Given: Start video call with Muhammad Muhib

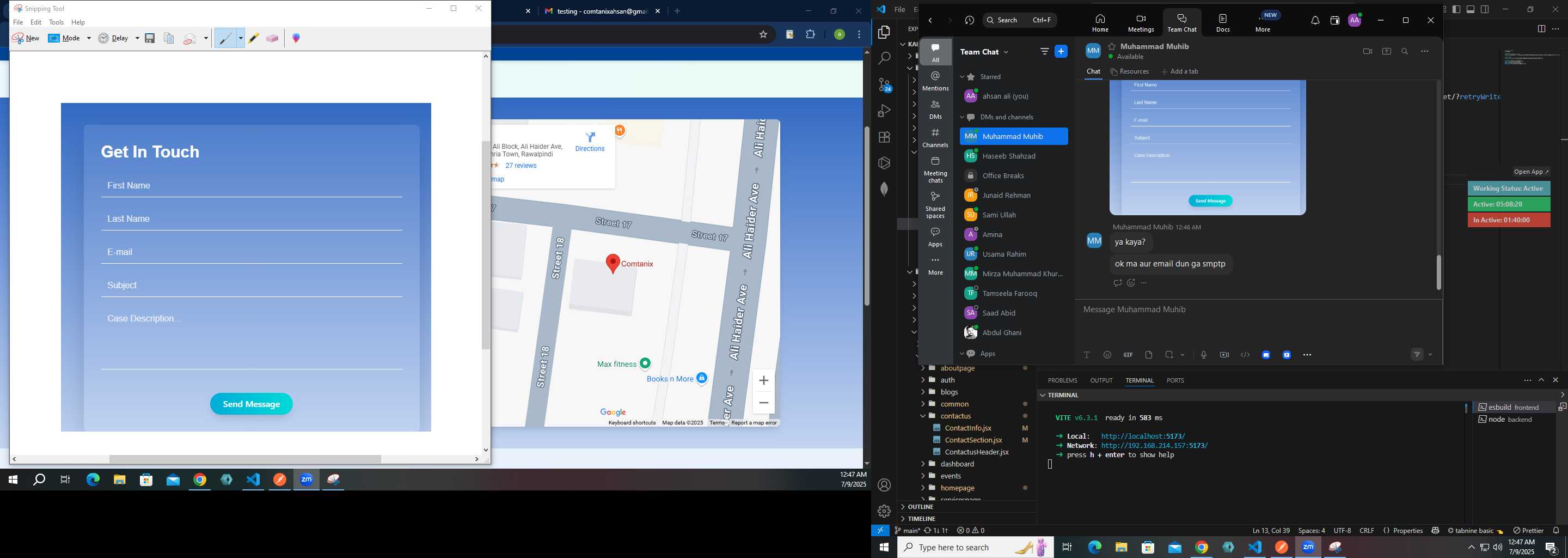Looking at the screenshot, I should point(1368,52).
